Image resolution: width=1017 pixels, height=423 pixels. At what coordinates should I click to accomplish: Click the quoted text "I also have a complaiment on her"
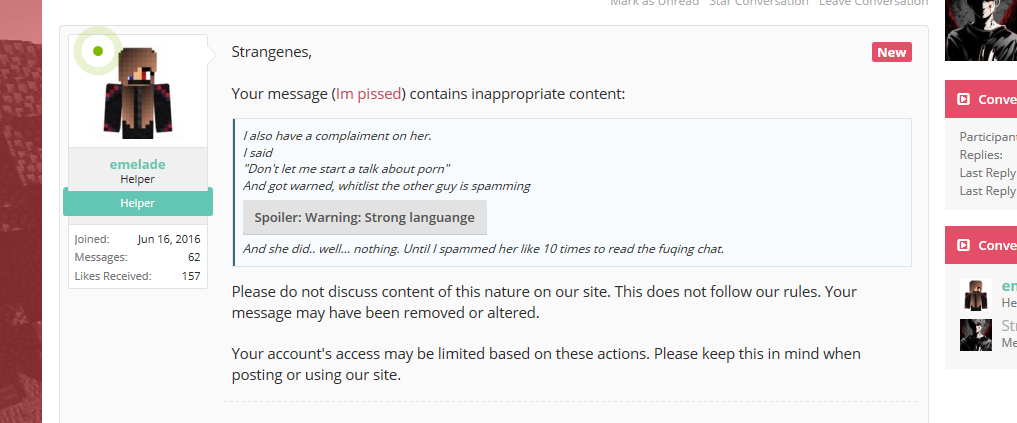337,136
